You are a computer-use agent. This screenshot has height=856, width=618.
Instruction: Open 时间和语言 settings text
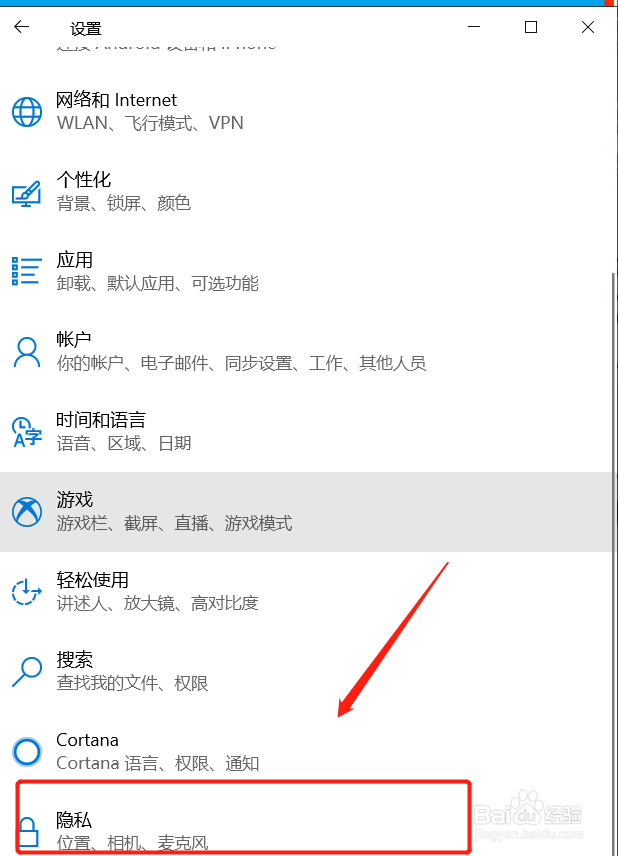point(101,420)
